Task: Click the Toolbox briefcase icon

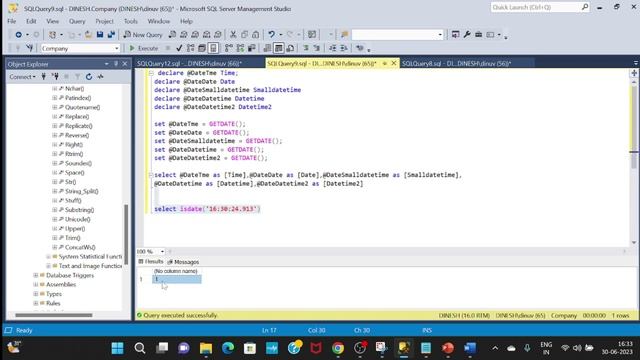Action: click(478, 35)
